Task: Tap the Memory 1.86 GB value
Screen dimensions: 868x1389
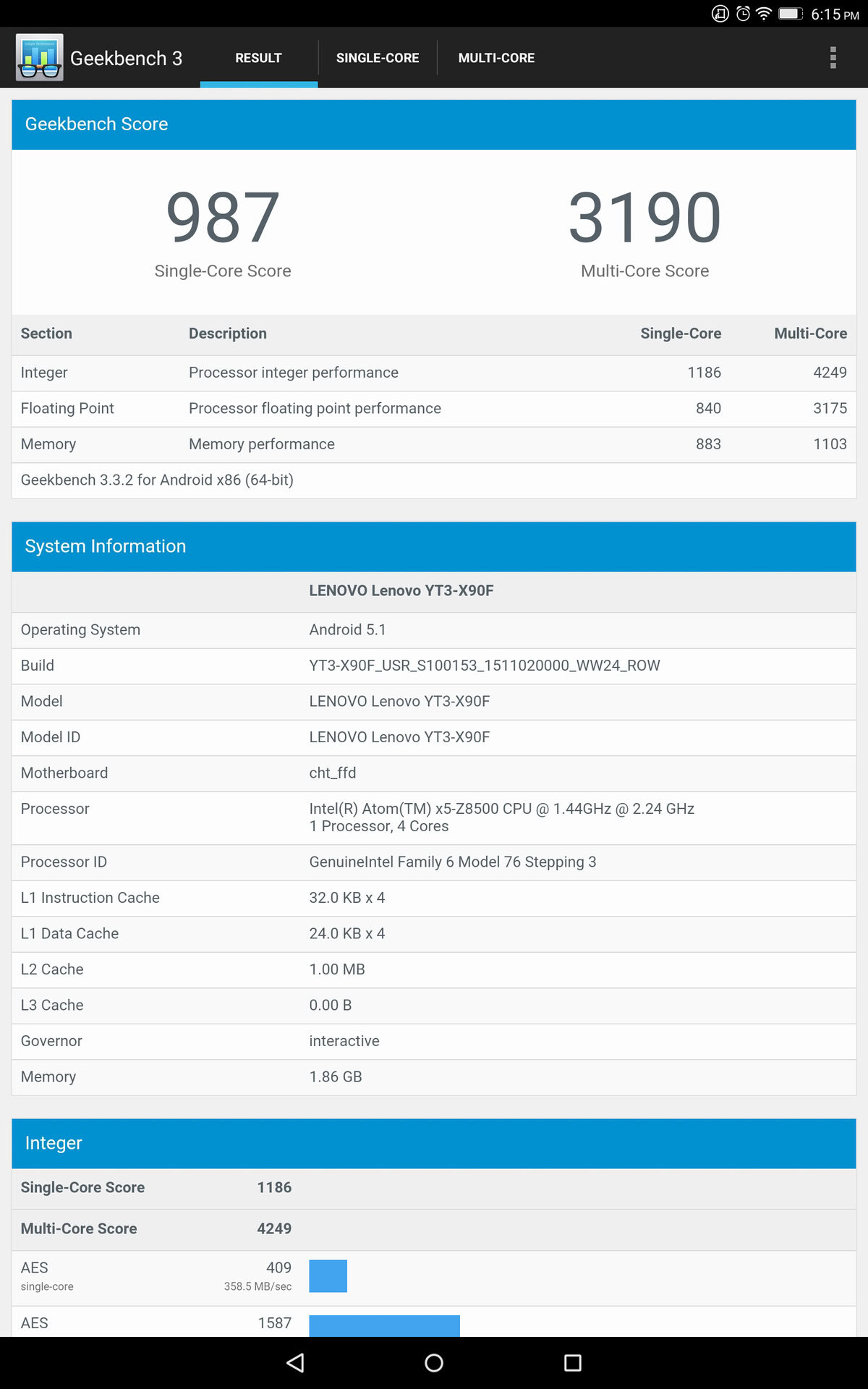Action: (336, 1077)
